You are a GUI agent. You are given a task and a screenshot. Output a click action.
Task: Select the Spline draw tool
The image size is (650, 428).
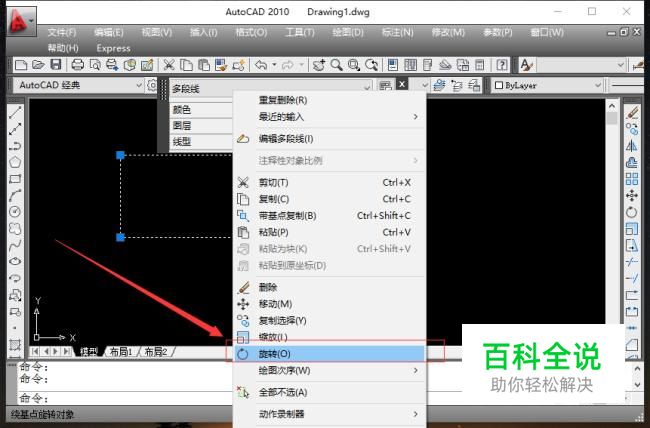pyautogui.click(x=15, y=245)
